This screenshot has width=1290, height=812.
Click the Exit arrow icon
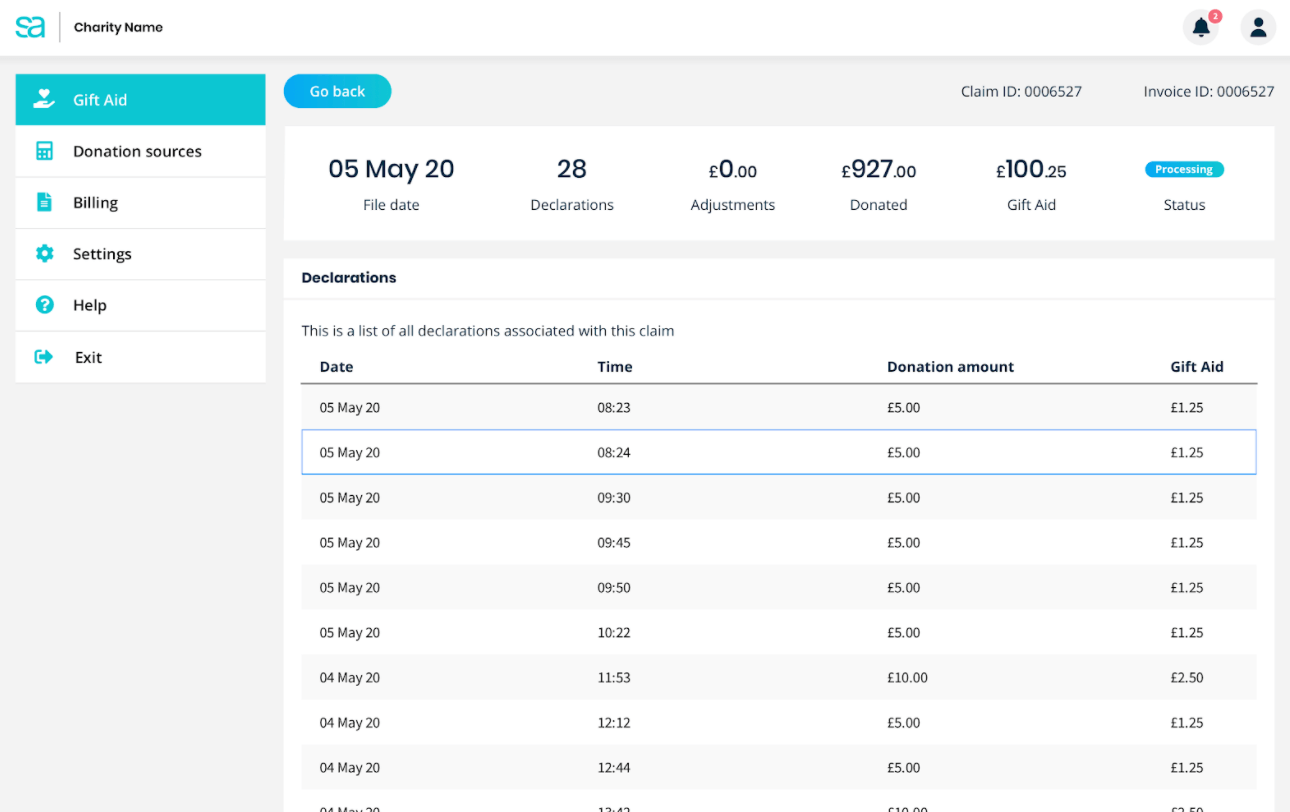[x=44, y=357]
